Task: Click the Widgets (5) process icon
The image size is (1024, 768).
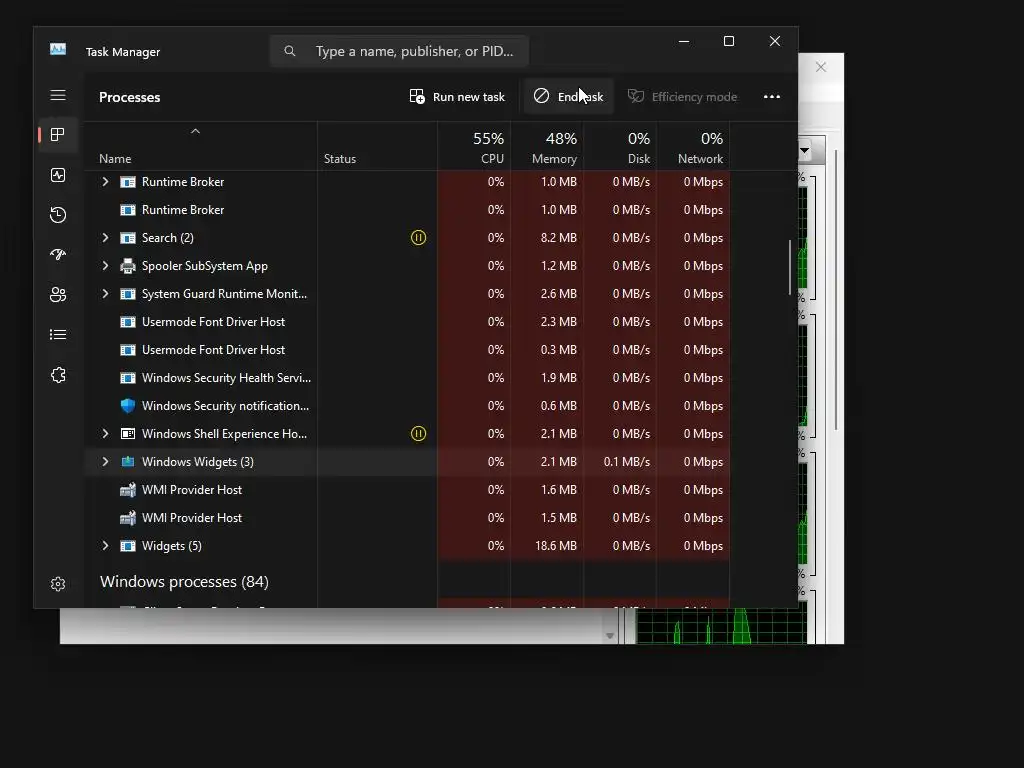Action: tap(128, 546)
